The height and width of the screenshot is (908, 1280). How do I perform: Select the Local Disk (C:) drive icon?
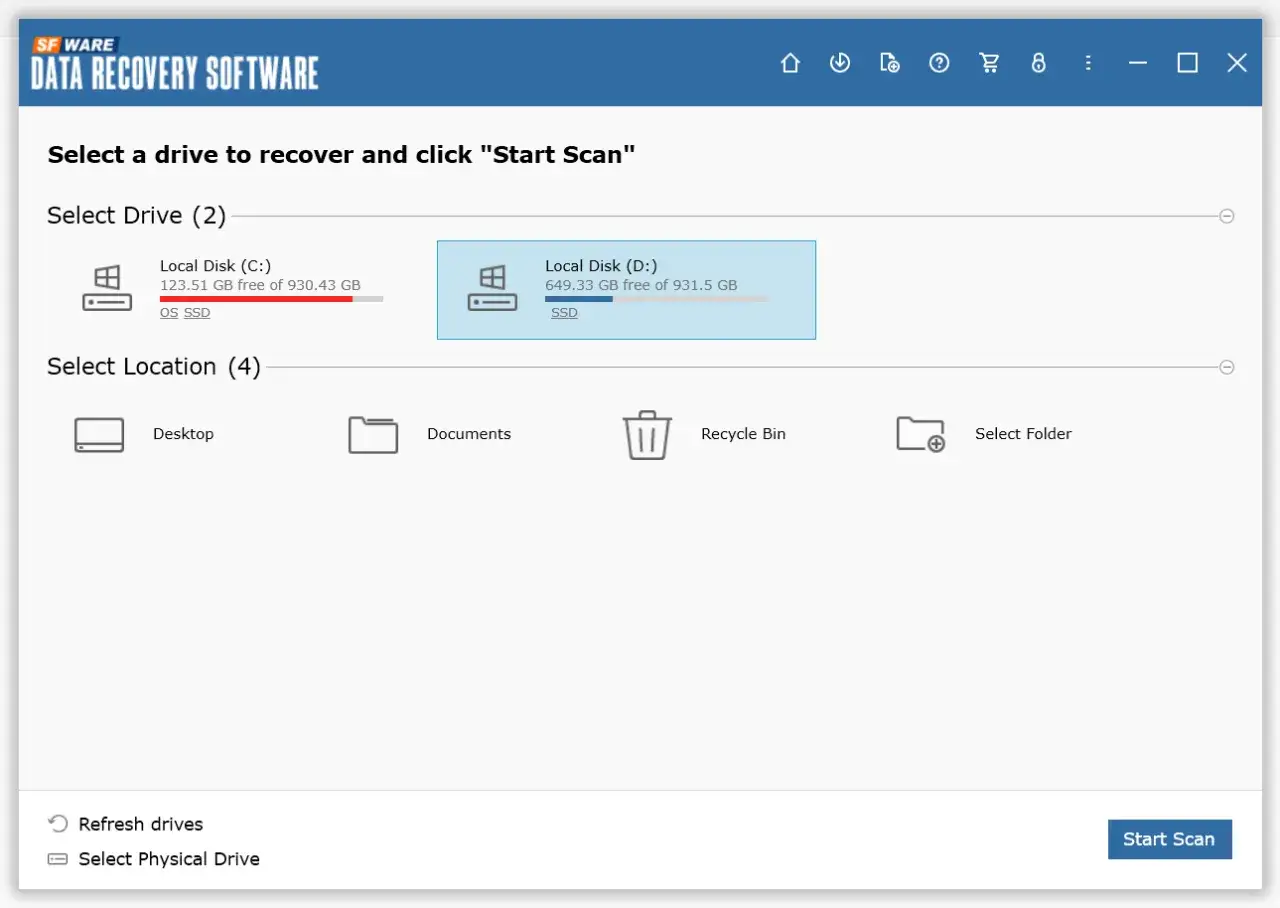(x=107, y=288)
